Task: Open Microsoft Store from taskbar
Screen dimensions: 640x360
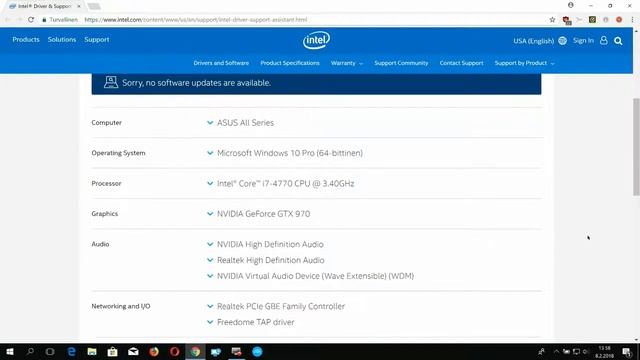Action: (x=112, y=351)
